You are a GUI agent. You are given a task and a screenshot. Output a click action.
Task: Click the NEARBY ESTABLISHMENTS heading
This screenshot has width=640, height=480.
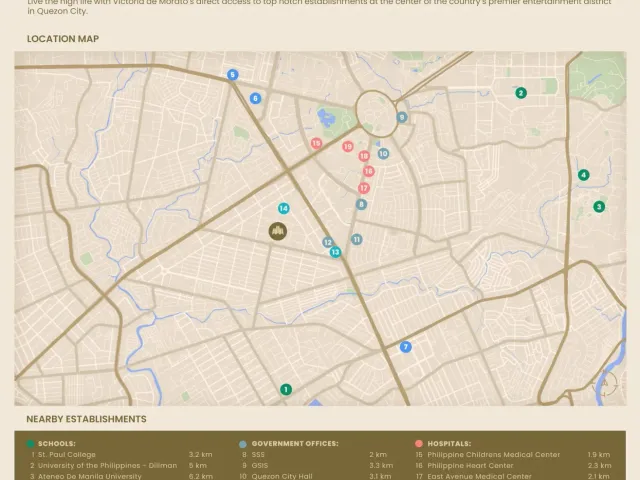tap(86, 419)
